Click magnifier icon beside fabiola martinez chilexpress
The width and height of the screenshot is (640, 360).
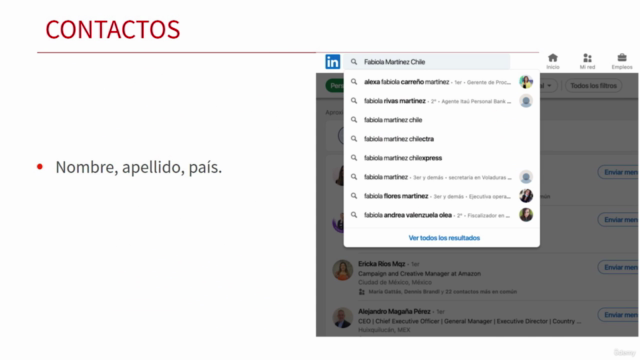(354, 158)
